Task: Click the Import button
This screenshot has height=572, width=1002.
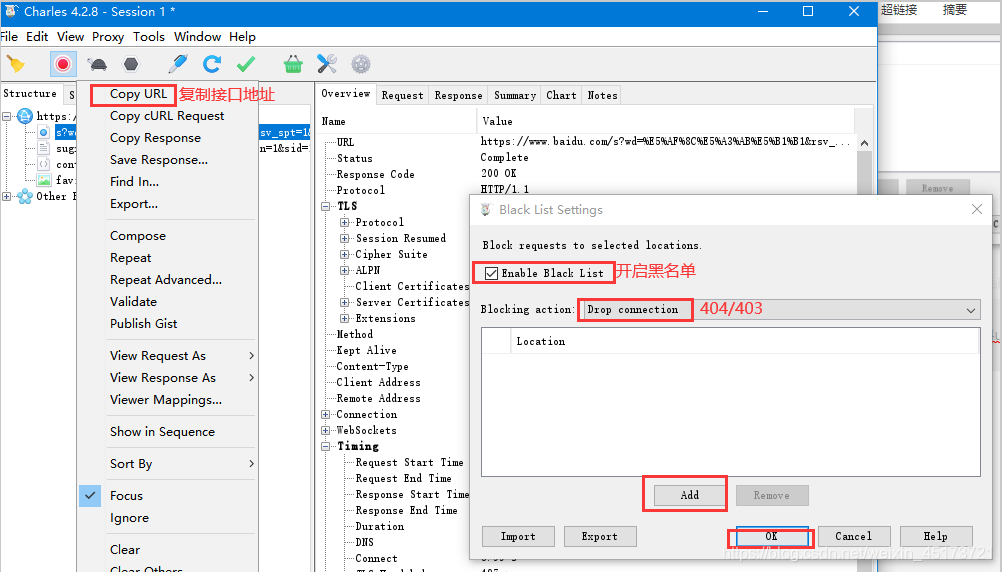Action: (518, 537)
